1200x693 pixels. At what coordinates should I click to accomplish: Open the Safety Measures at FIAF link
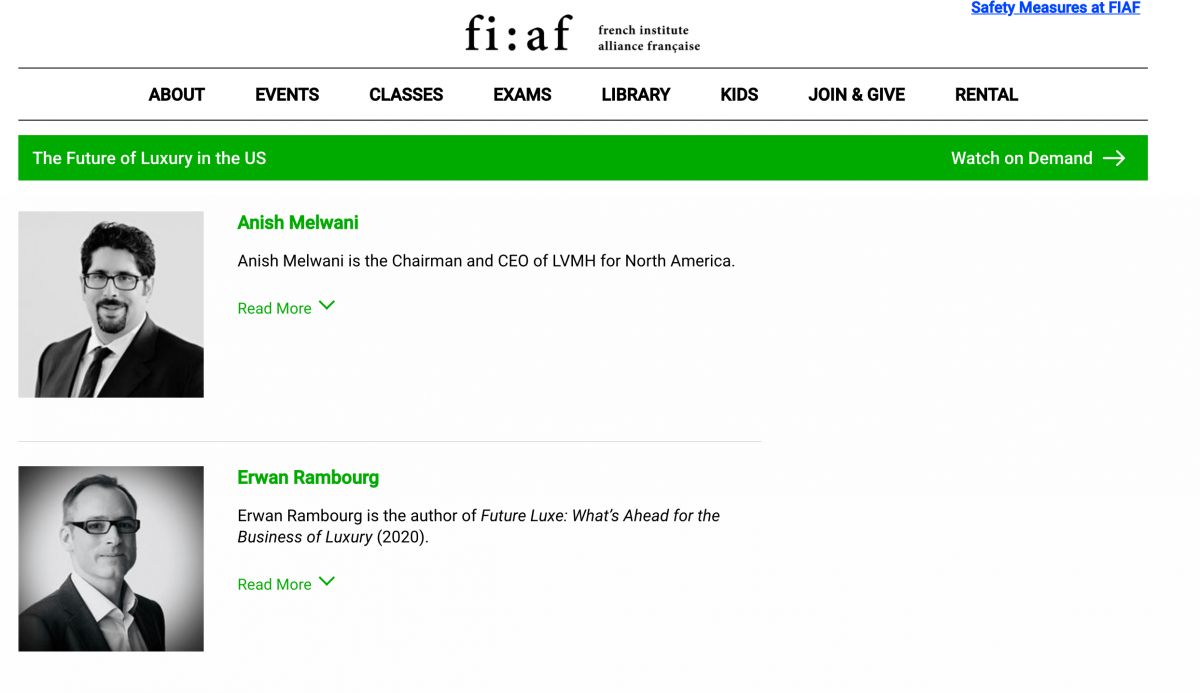click(1055, 8)
